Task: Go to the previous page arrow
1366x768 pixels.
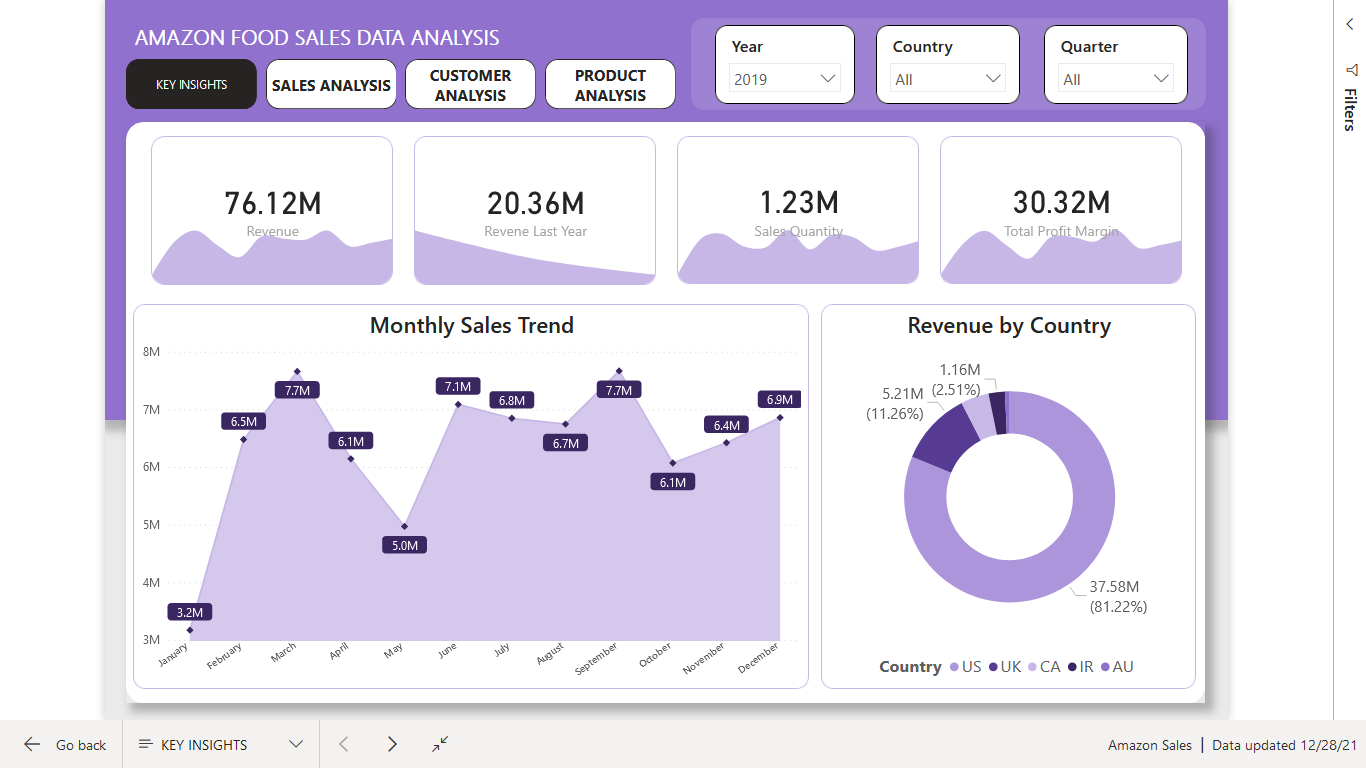Action: tap(343, 744)
